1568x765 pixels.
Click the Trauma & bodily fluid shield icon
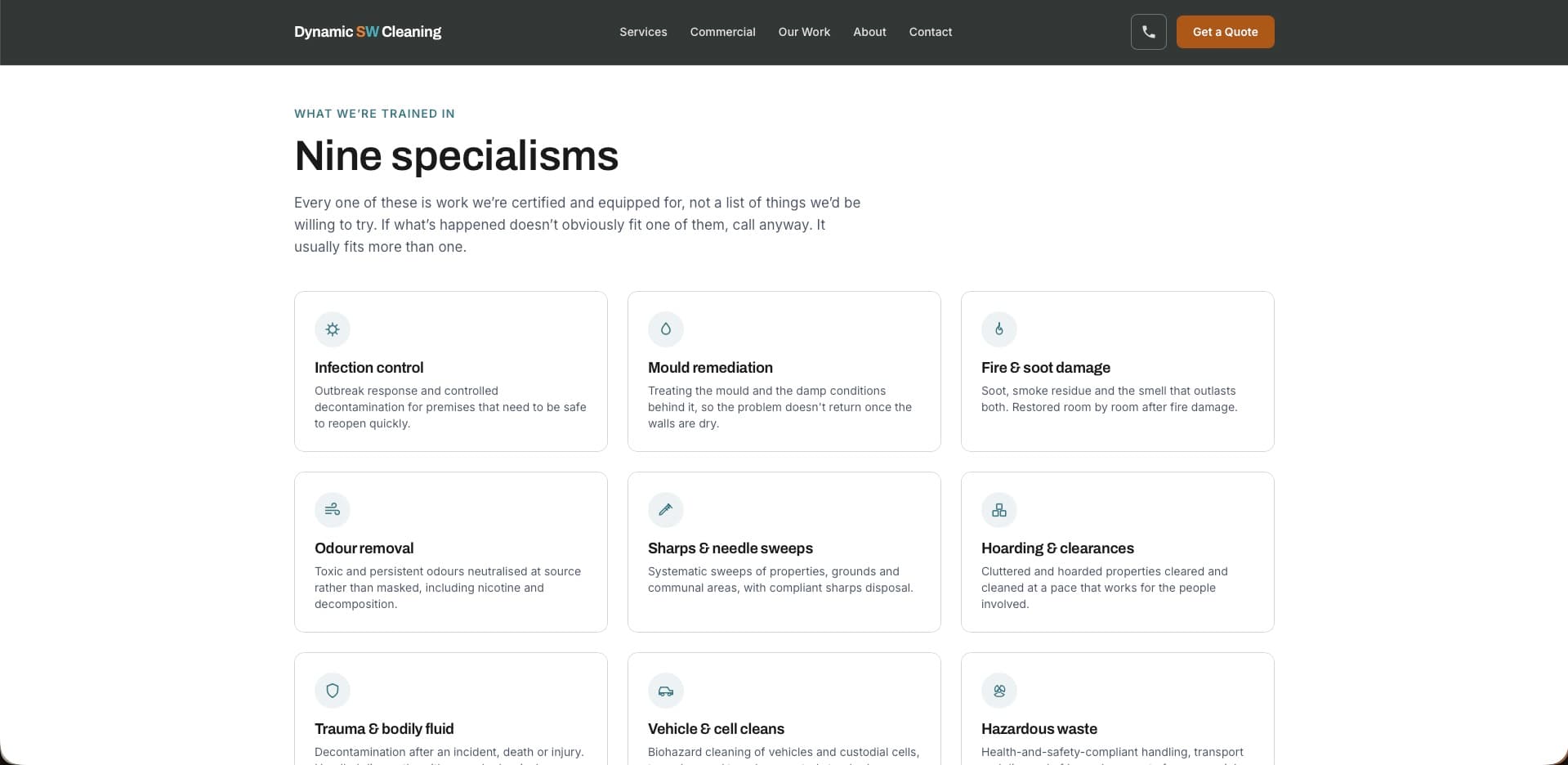tap(333, 691)
